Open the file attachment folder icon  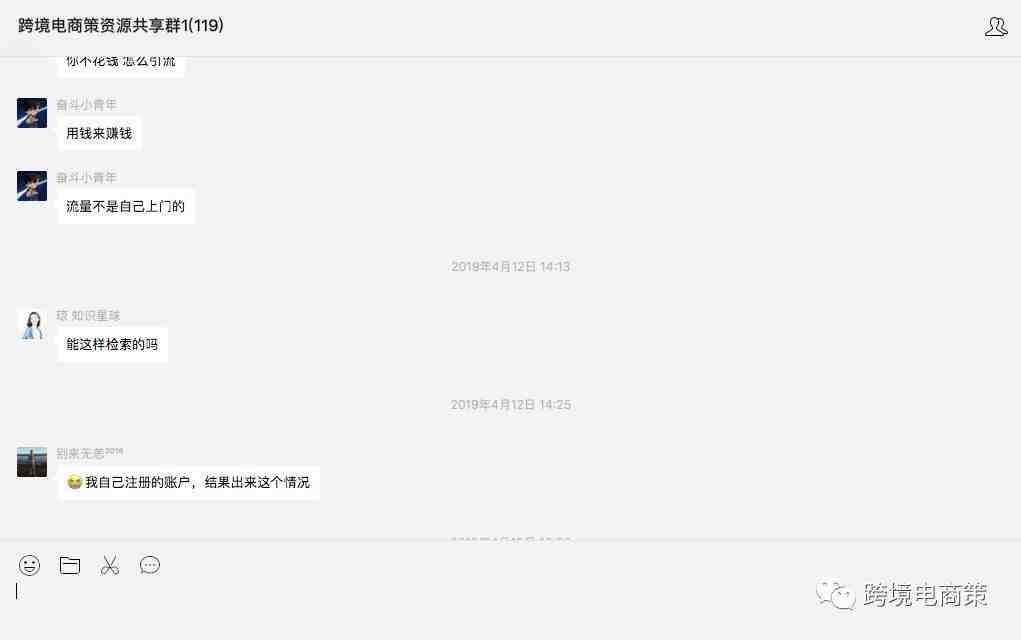(x=70, y=565)
